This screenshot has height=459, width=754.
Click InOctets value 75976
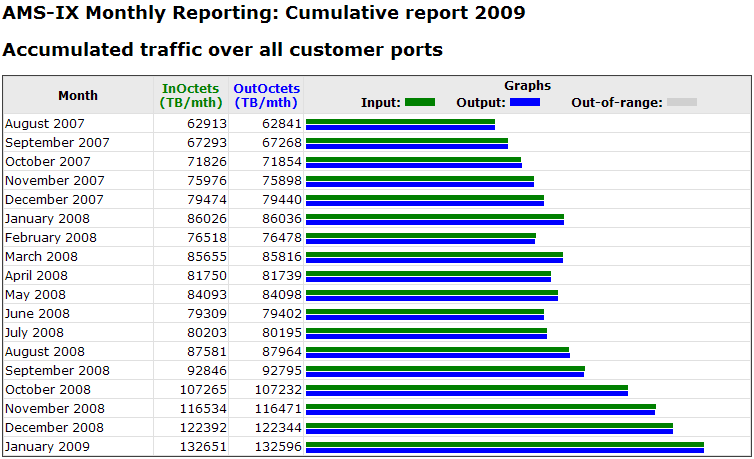[x=207, y=181]
